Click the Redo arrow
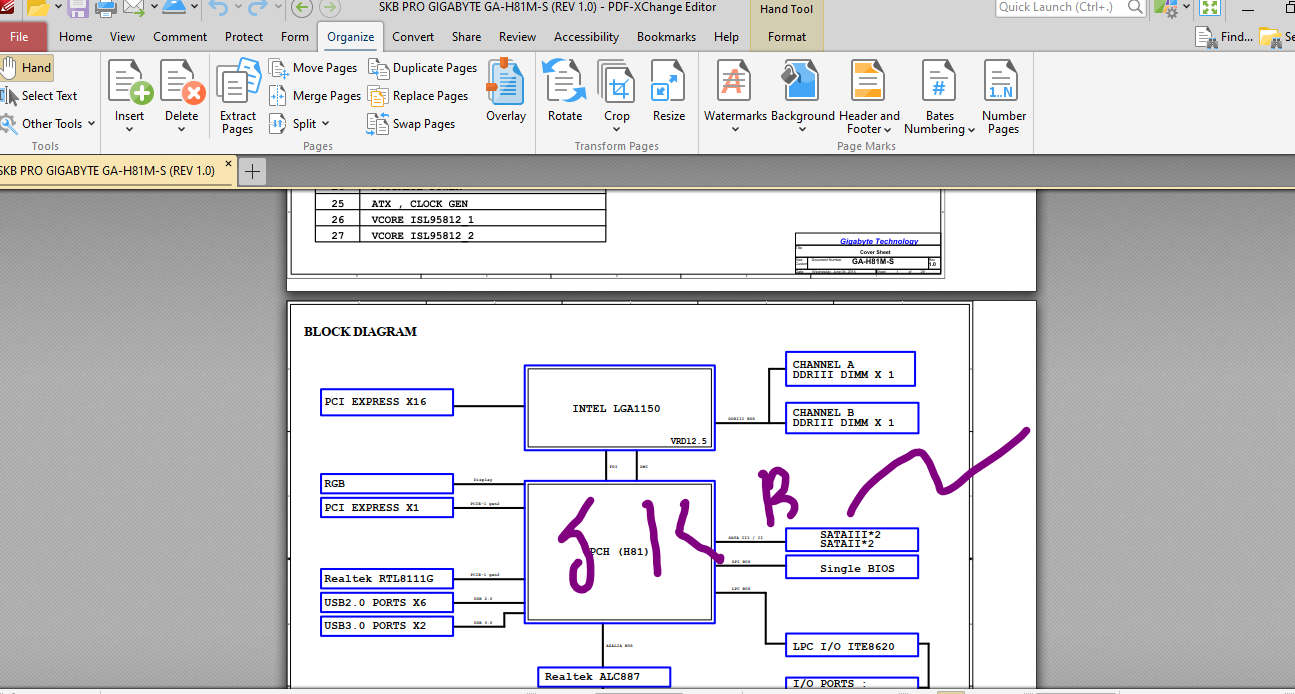 click(x=257, y=9)
